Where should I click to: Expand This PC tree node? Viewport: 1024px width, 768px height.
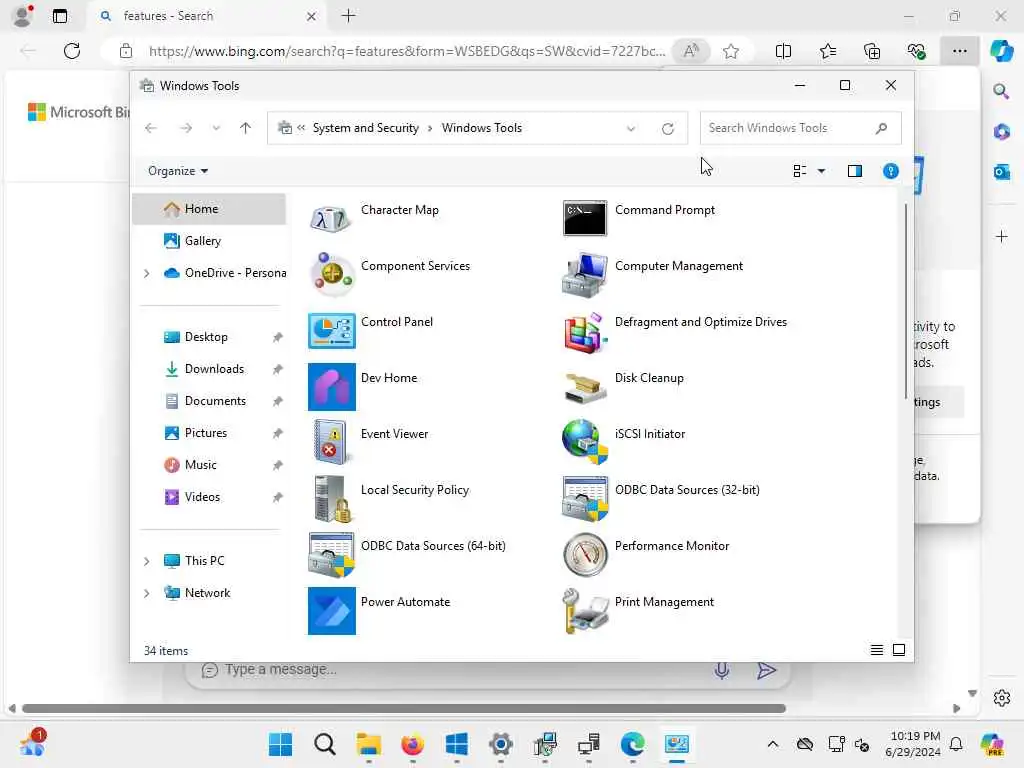(146, 561)
